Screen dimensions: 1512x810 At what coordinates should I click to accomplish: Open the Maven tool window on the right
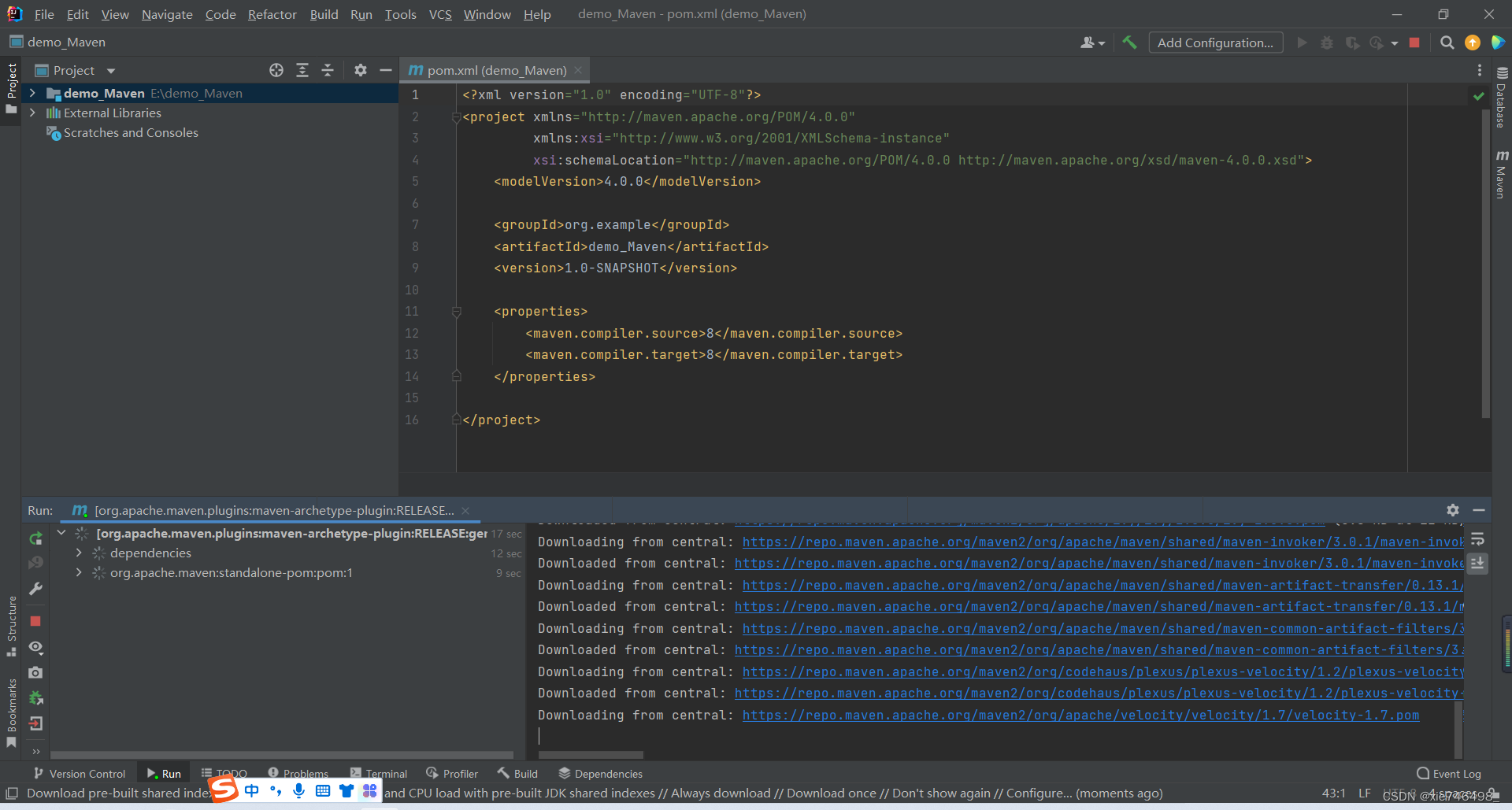tap(1500, 169)
